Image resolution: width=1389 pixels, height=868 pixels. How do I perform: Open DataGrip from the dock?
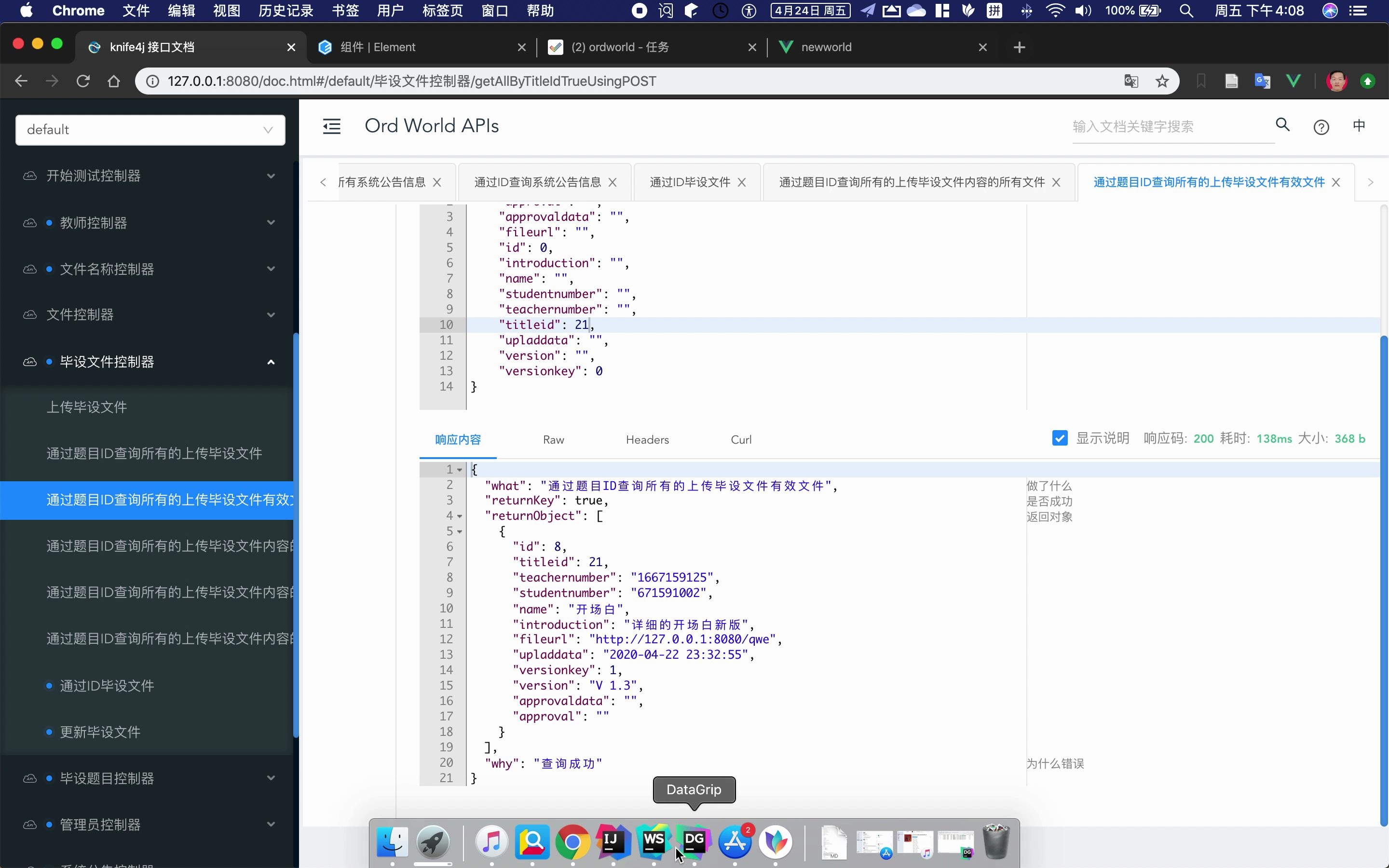[x=694, y=841]
